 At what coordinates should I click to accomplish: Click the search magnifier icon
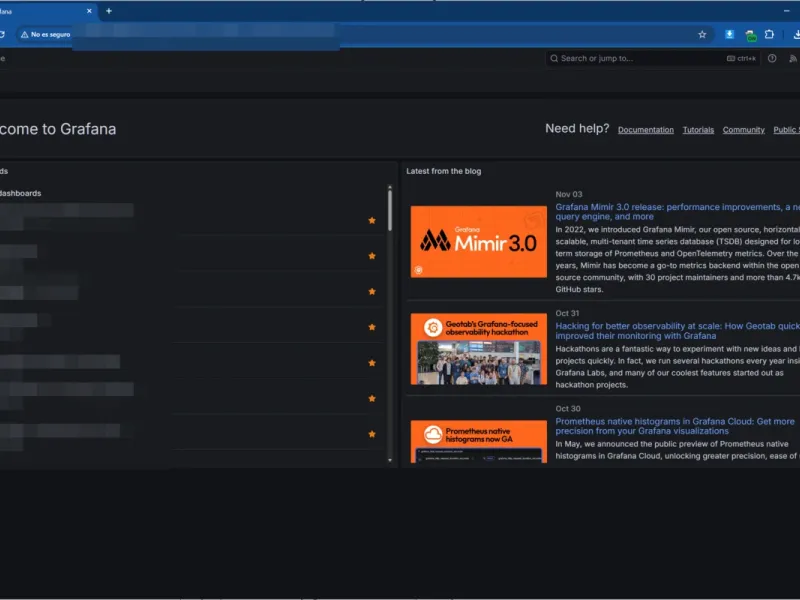pyautogui.click(x=554, y=59)
